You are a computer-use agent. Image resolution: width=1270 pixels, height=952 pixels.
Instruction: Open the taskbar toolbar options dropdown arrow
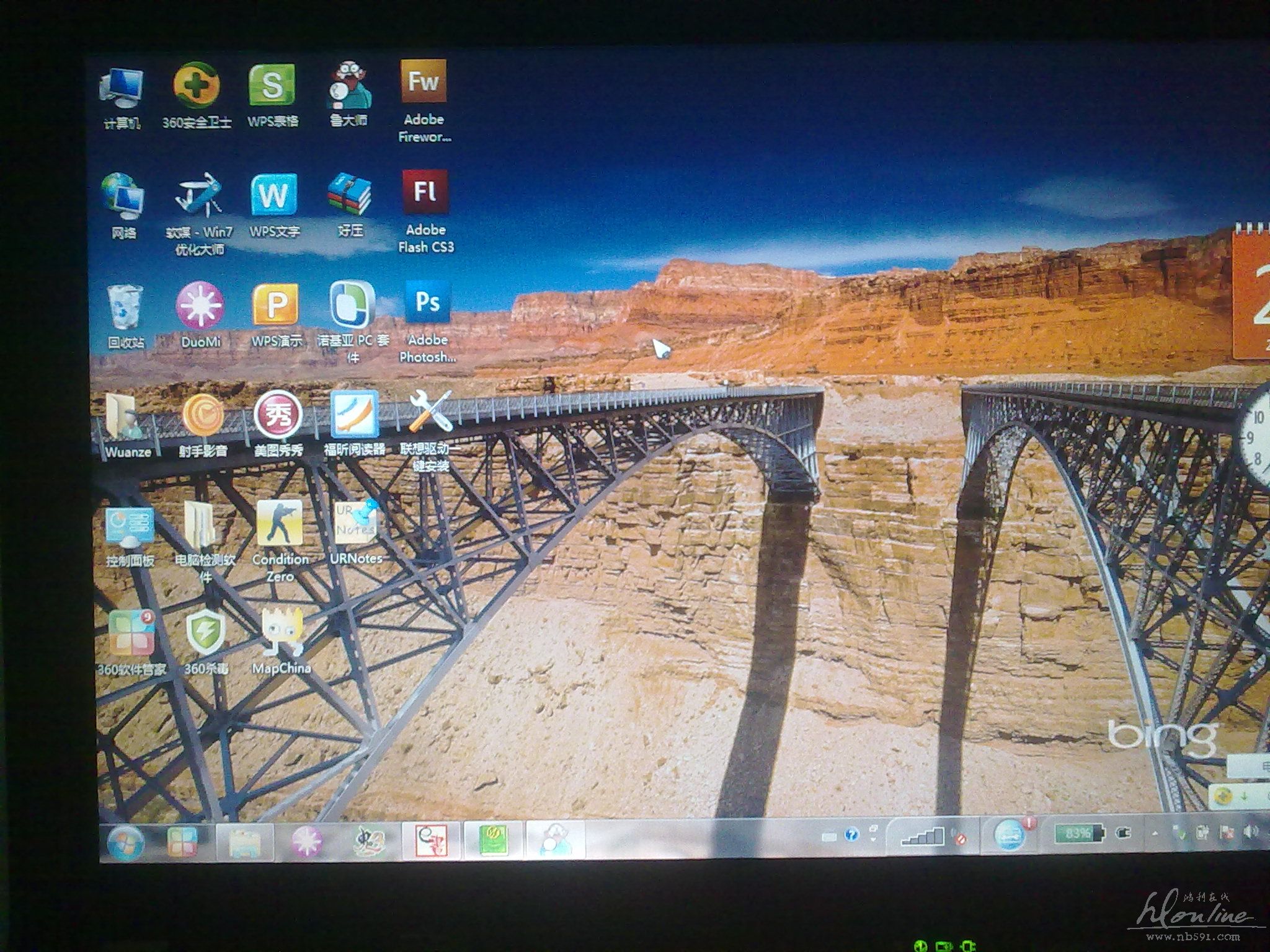tap(873, 839)
